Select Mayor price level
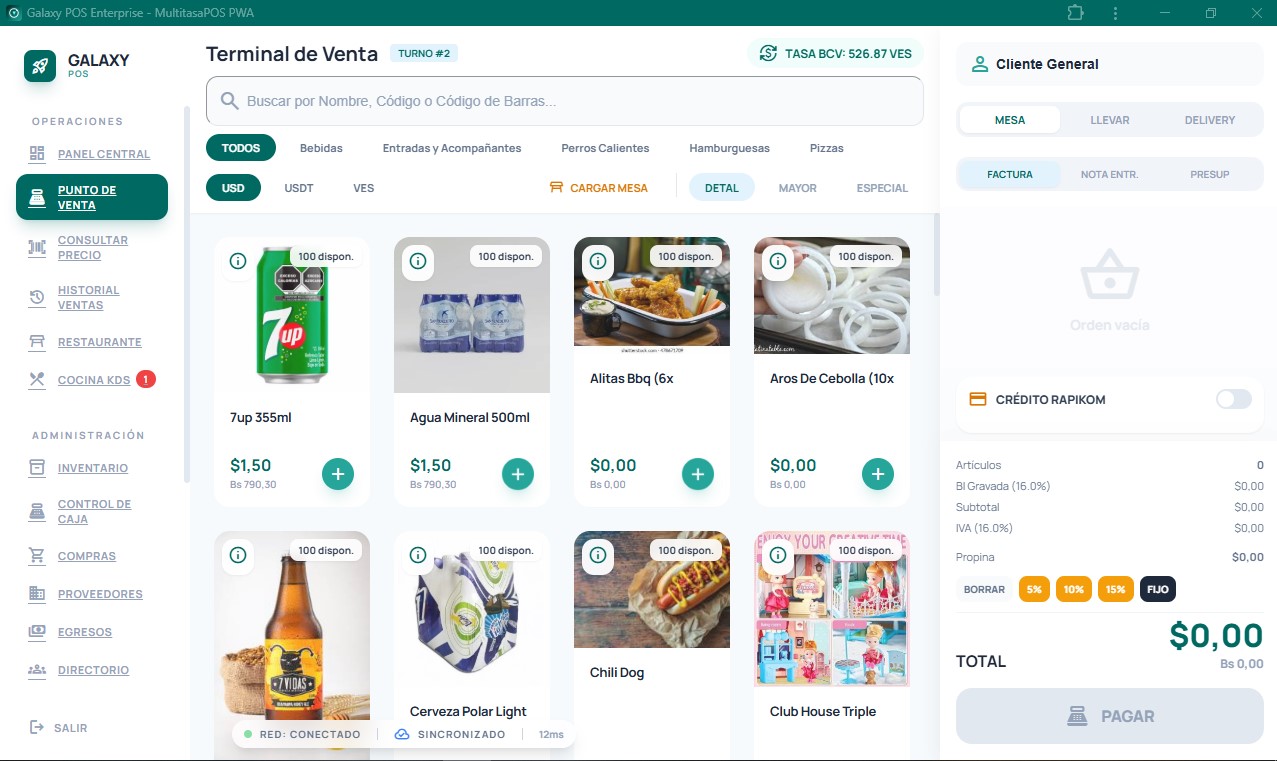 pos(798,188)
